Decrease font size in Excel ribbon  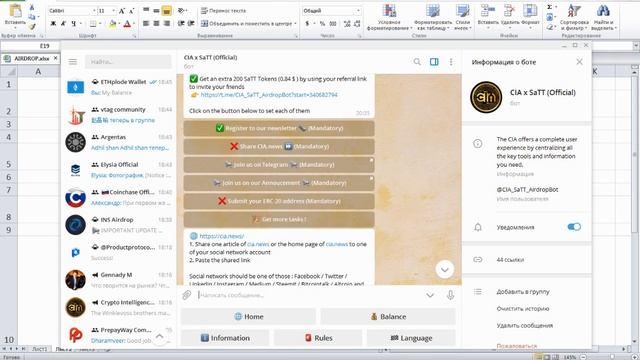point(131,11)
